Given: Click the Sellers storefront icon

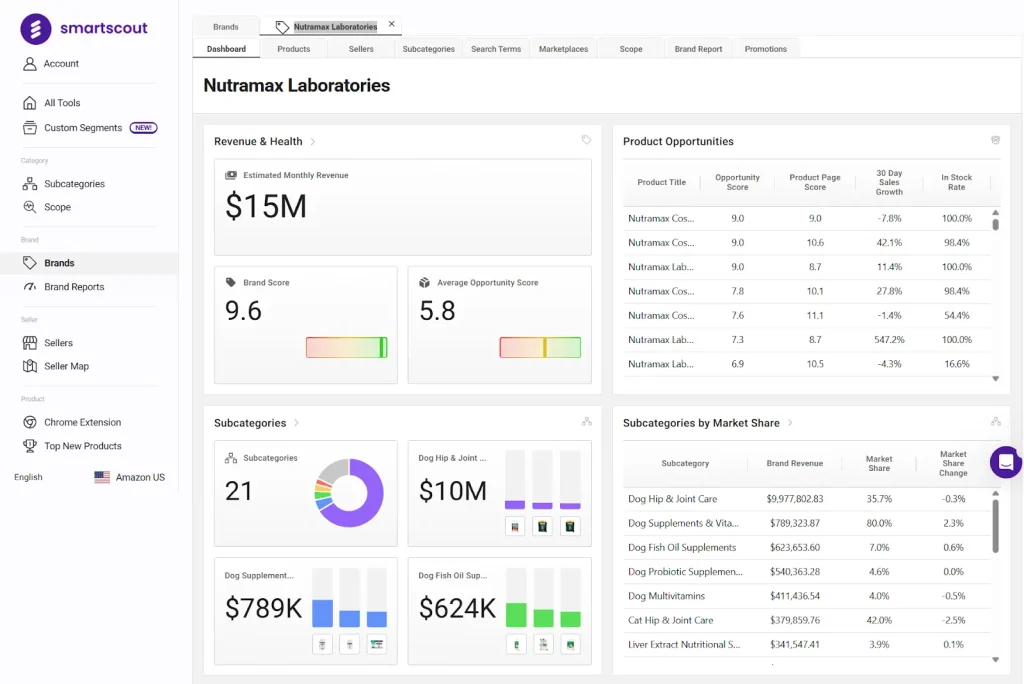Looking at the screenshot, I should click(x=29, y=343).
